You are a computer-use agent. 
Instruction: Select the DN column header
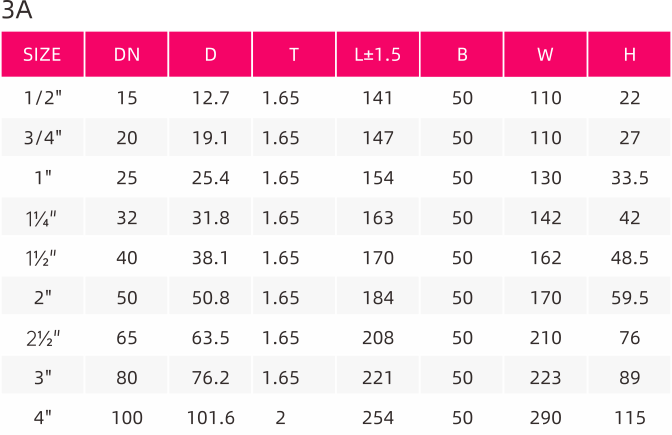click(x=126, y=54)
